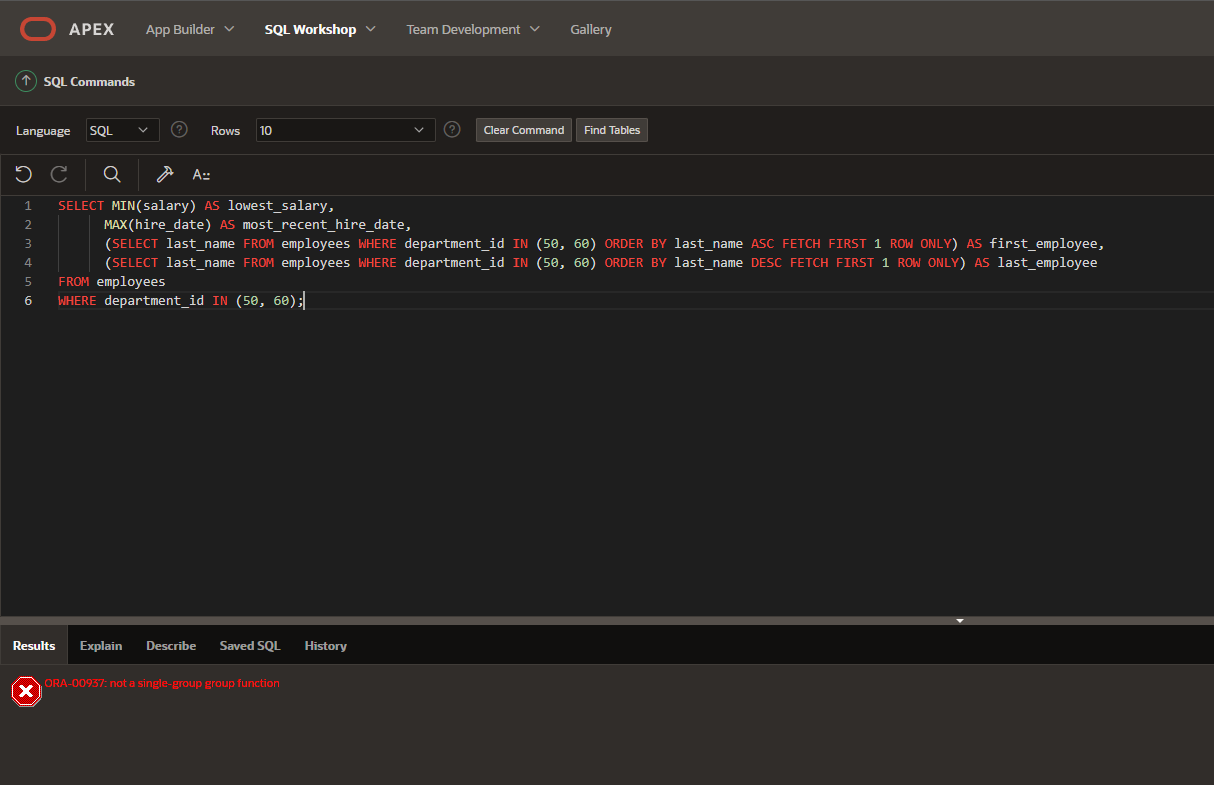The height and width of the screenshot is (785, 1214).
Task: Show the History tab
Action: (326, 645)
